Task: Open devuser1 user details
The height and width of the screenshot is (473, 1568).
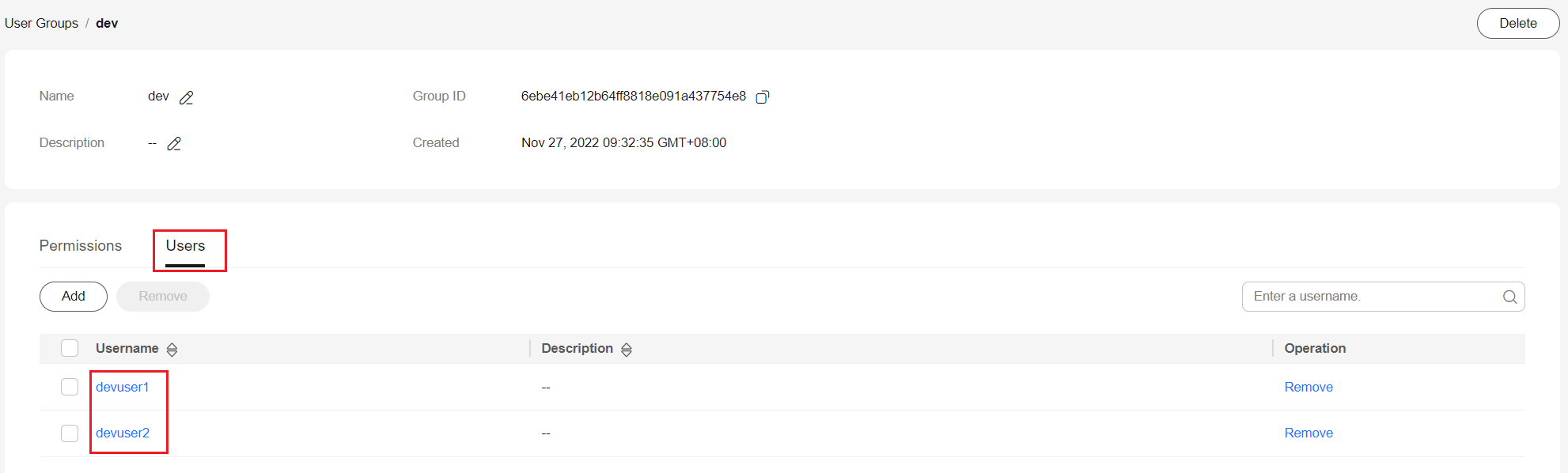Action: pos(123,387)
